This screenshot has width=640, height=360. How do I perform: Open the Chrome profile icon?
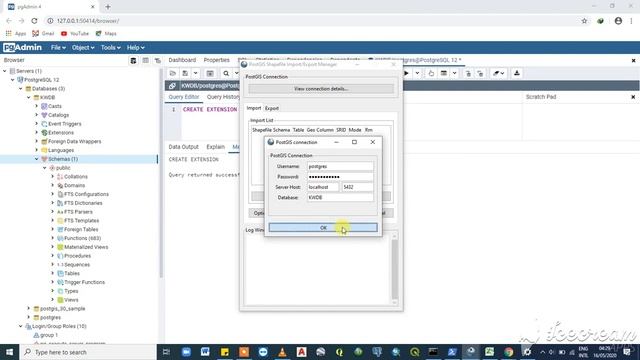click(x=618, y=21)
